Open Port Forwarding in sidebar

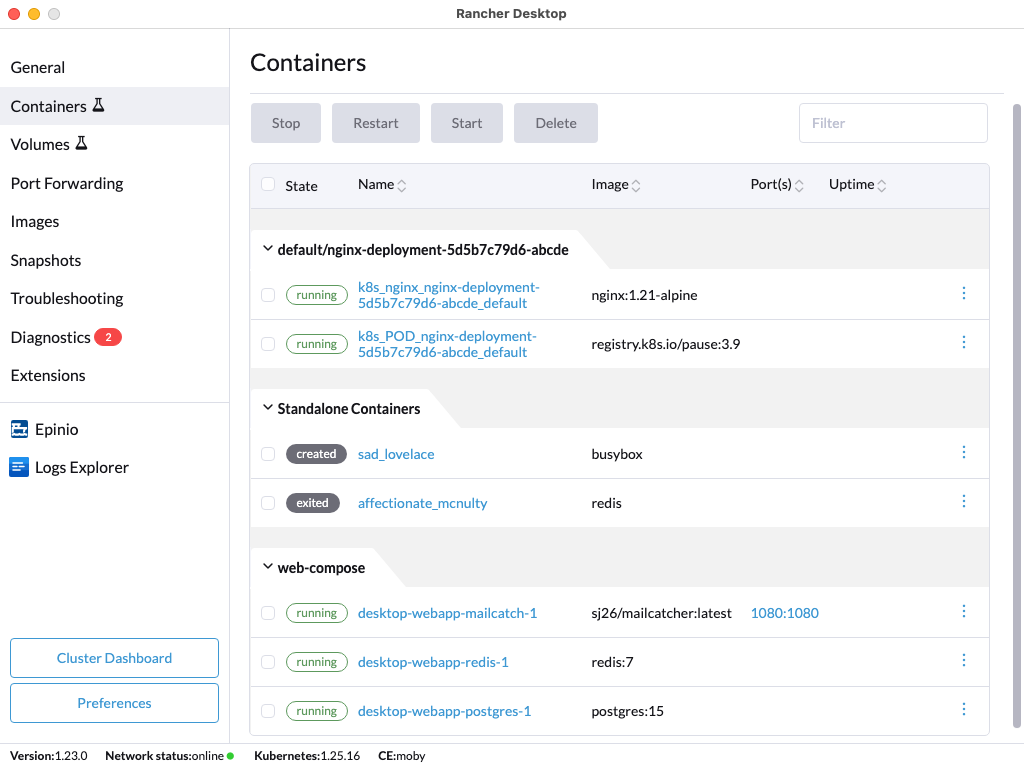[114, 183]
